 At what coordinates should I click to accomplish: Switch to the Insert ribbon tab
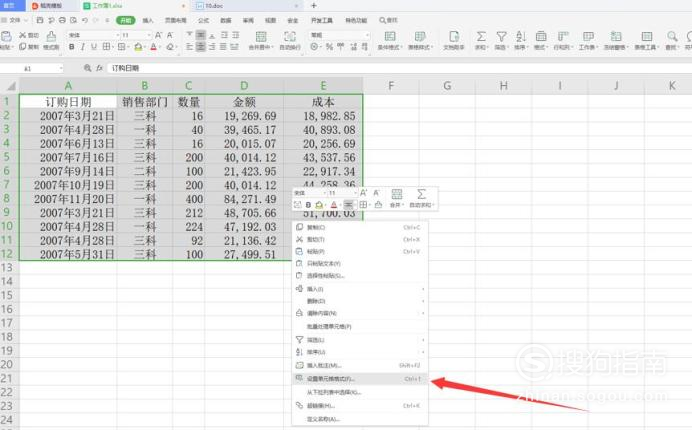point(148,20)
